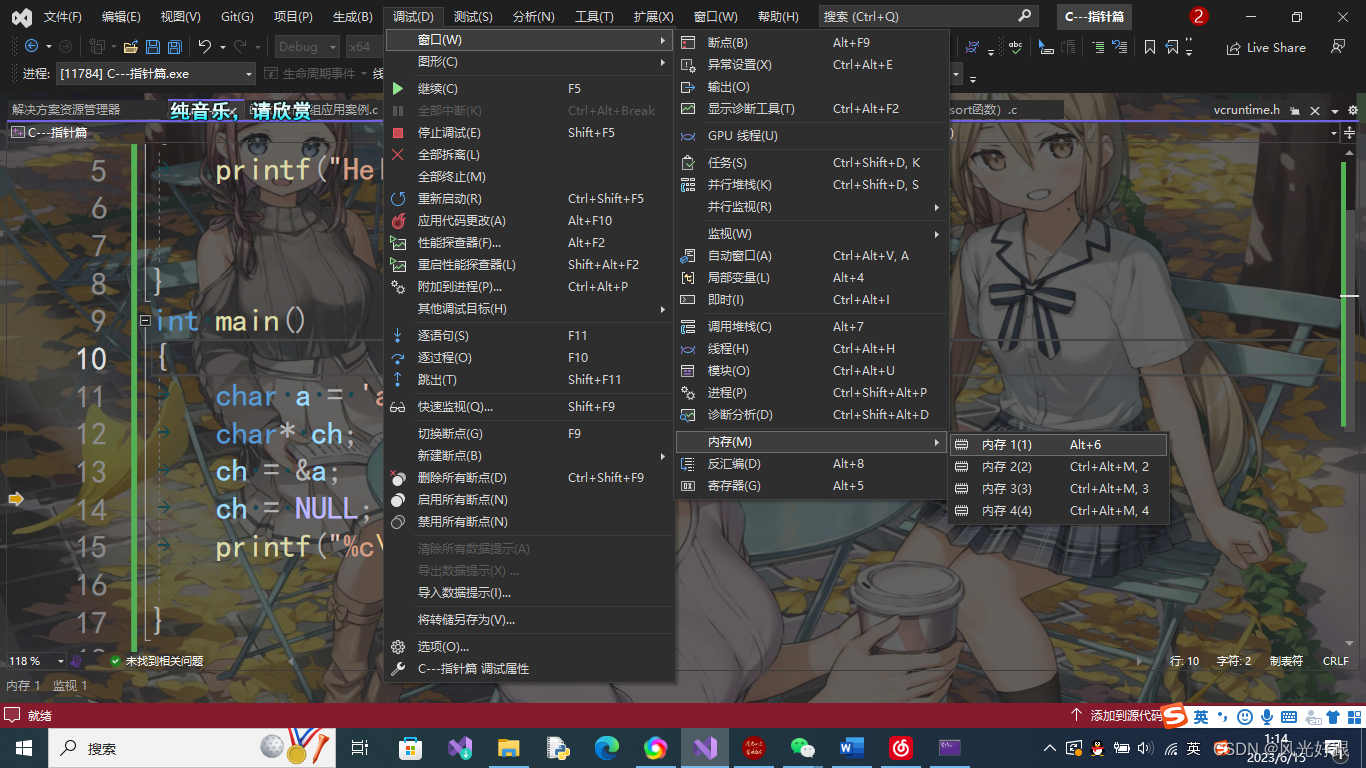Open the 工具(T) menu
Image resolution: width=1366 pixels, height=768 pixels.
click(x=594, y=17)
